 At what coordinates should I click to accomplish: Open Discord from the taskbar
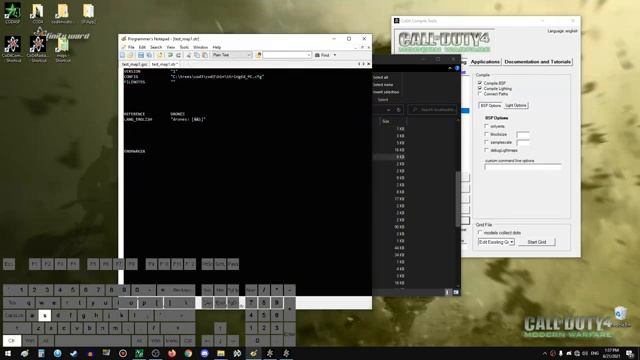[x=204, y=353]
